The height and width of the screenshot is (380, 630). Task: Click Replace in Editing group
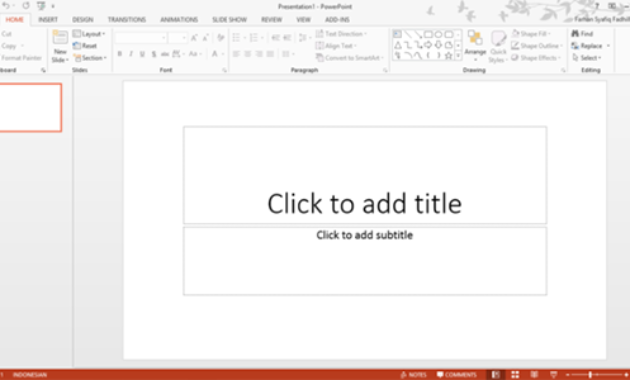click(587, 46)
